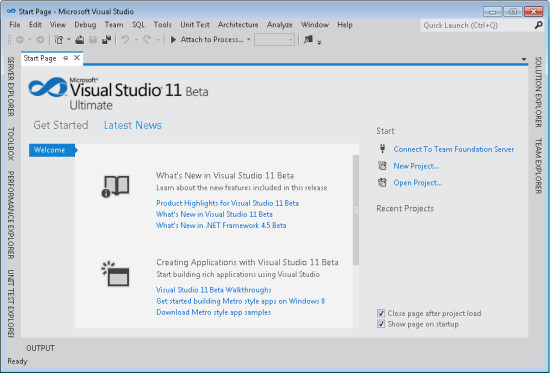
Task: Click the window icon for Creating Applications section
Action: click(115, 274)
